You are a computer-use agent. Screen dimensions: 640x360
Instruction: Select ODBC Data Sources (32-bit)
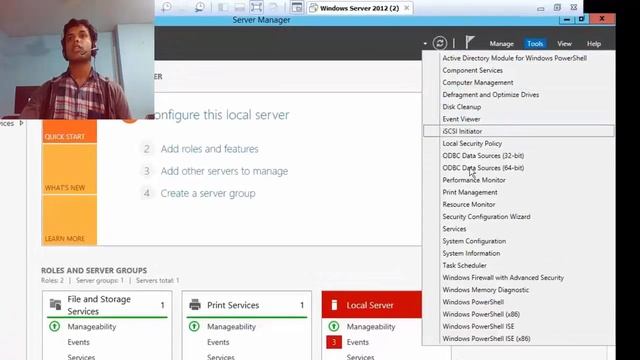pos(483,156)
